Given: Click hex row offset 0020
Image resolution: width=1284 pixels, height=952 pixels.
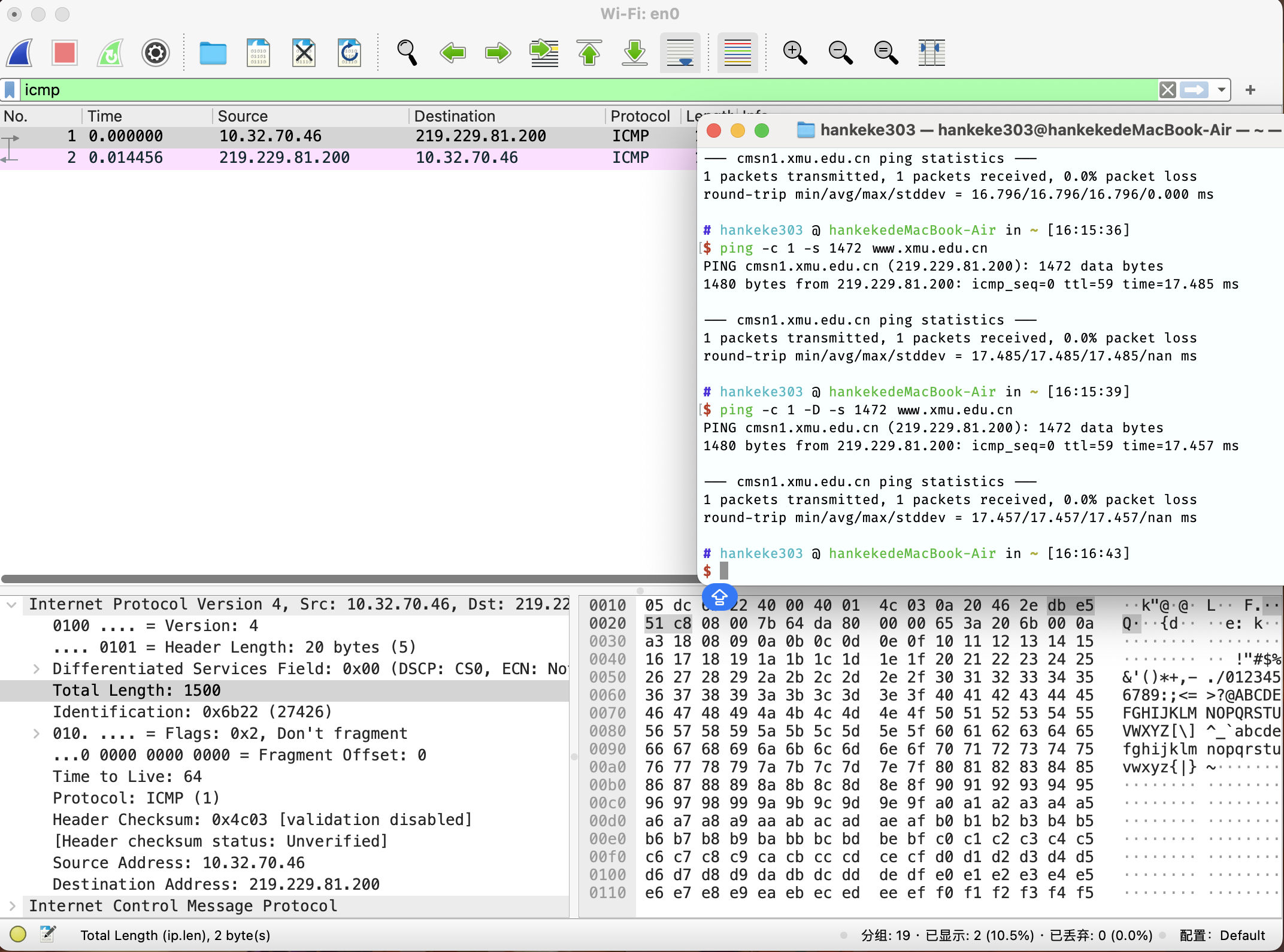Looking at the screenshot, I should (607, 624).
